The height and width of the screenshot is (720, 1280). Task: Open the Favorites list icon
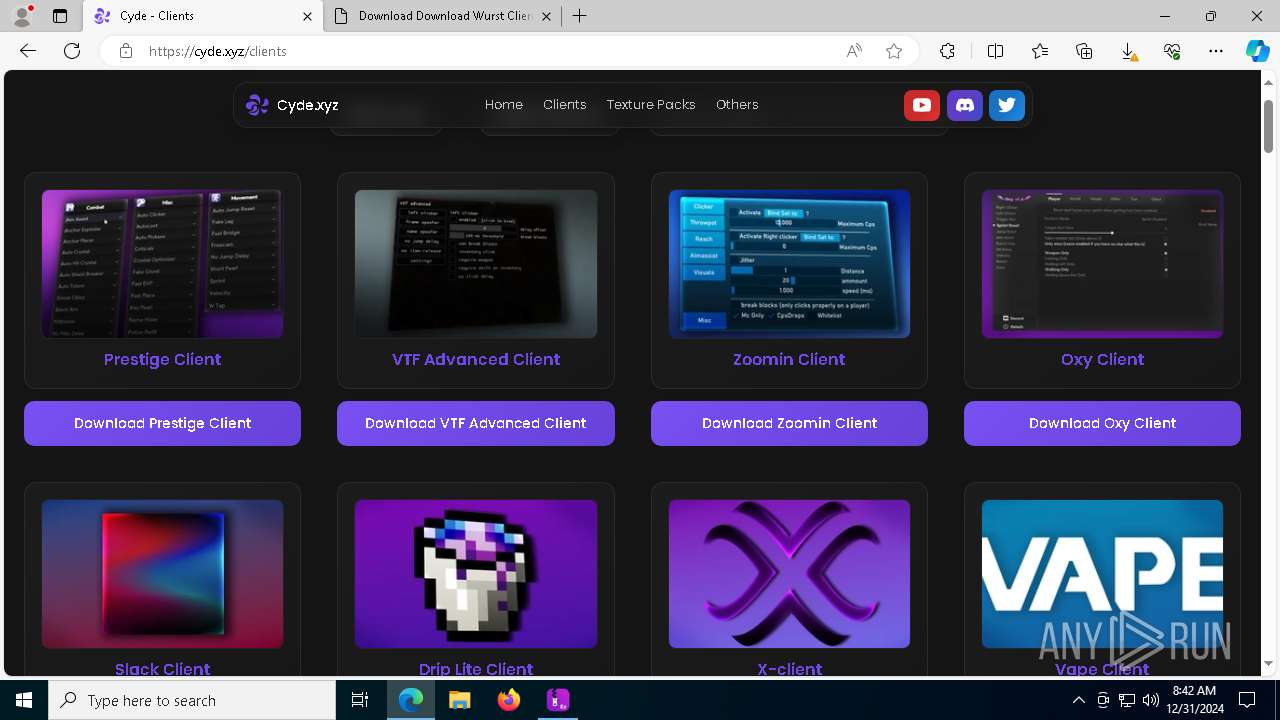pyautogui.click(x=1040, y=51)
